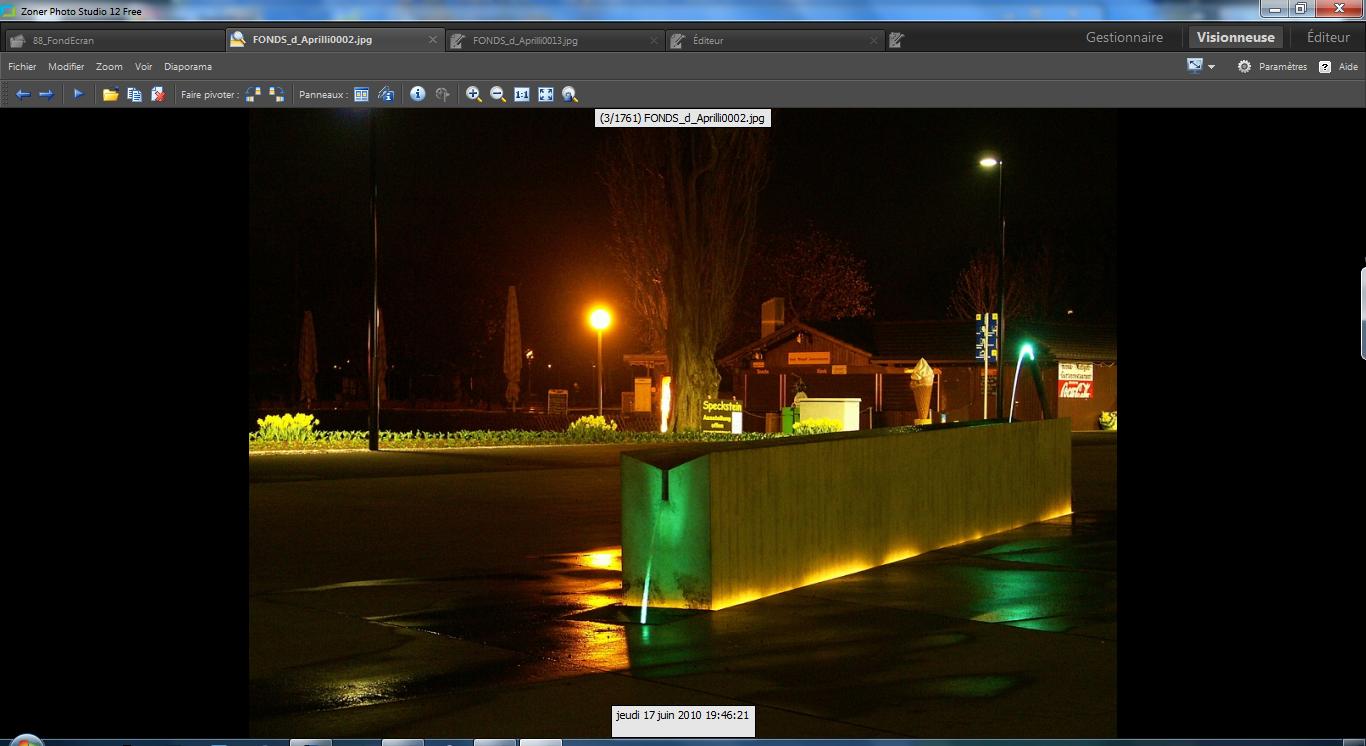Show image information with the blue i icon
The height and width of the screenshot is (746, 1366).
418,94
